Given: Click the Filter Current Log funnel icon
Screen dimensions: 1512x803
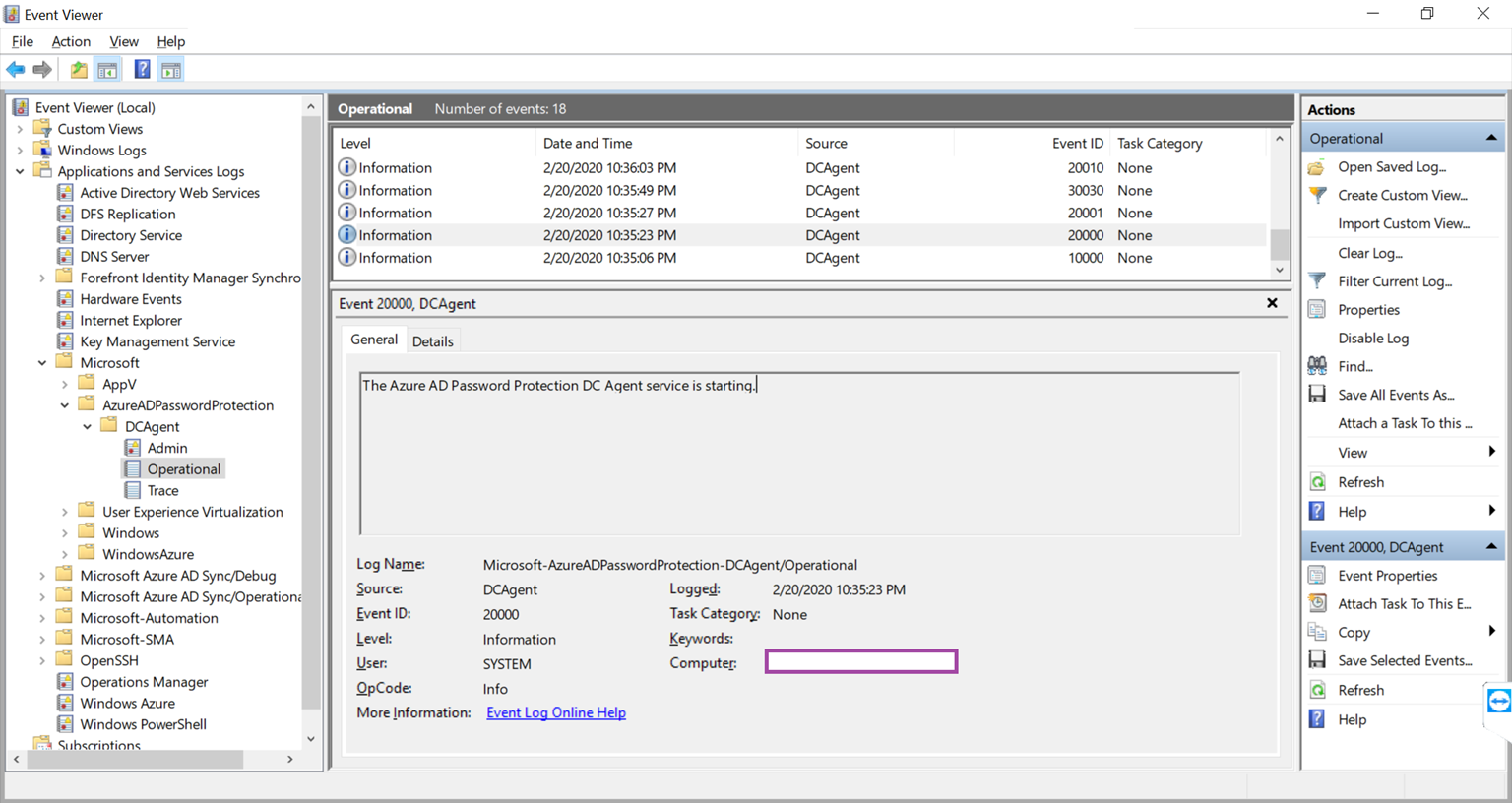Looking at the screenshot, I should point(1317,281).
